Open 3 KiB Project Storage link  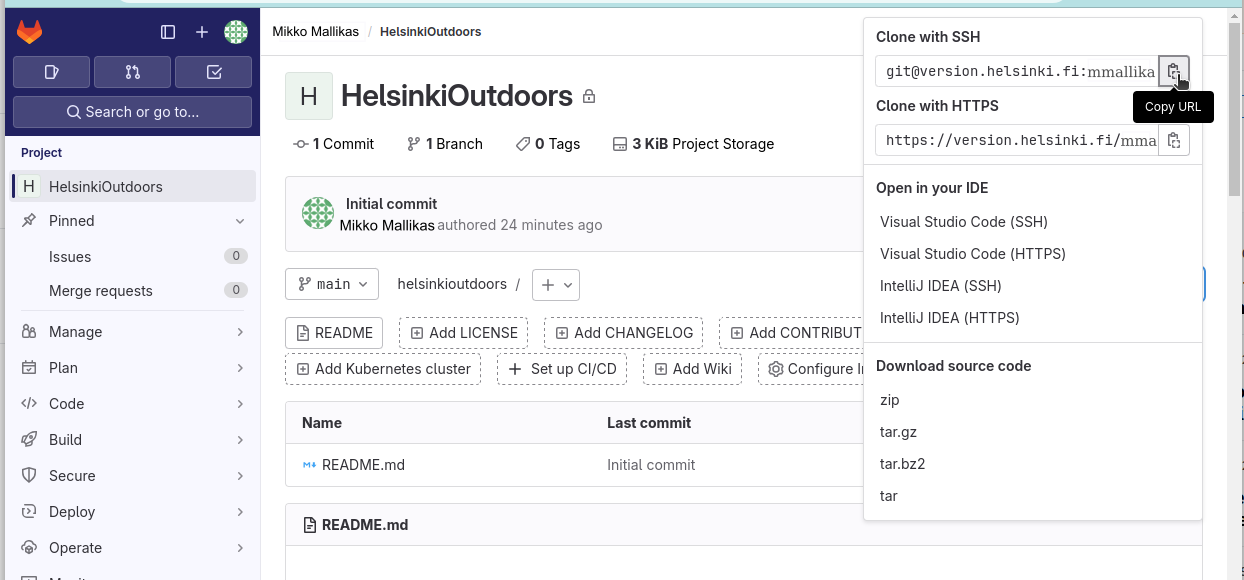click(x=693, y=144)
